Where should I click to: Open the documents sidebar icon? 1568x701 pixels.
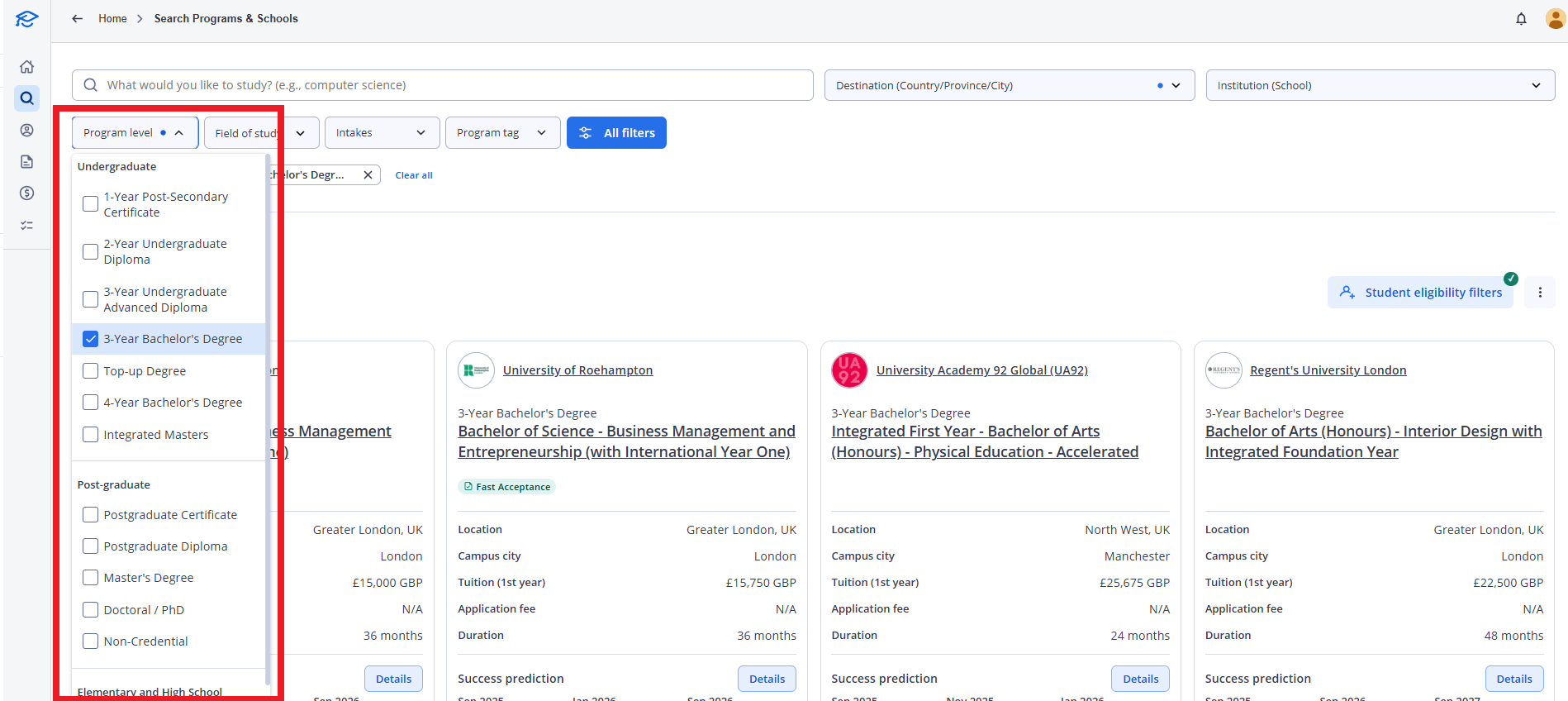tap(27, 162)
